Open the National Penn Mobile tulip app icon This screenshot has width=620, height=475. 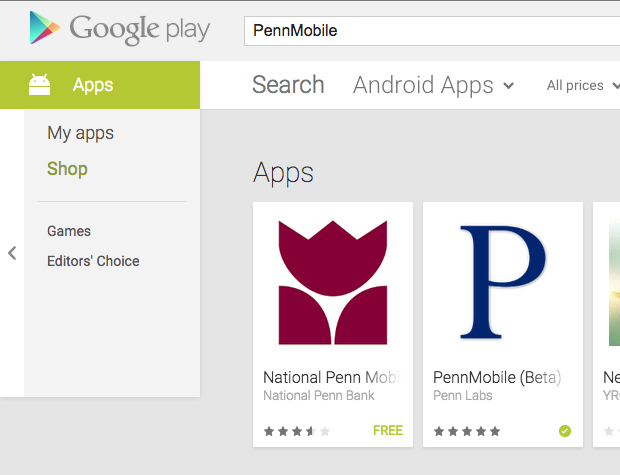pos(333,282)
